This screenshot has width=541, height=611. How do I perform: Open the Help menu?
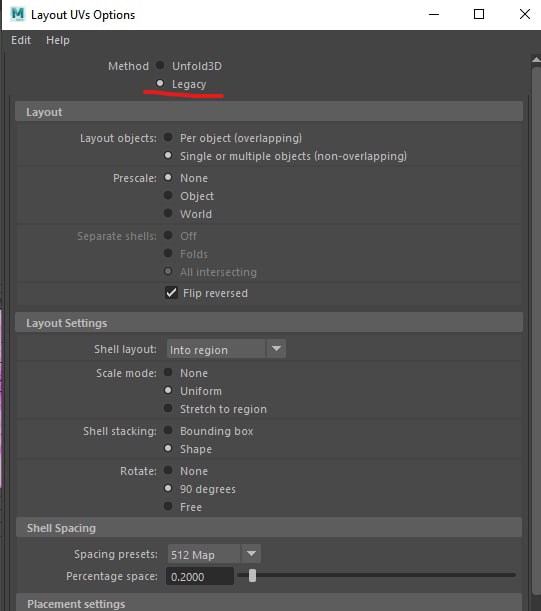pos(58,40)
